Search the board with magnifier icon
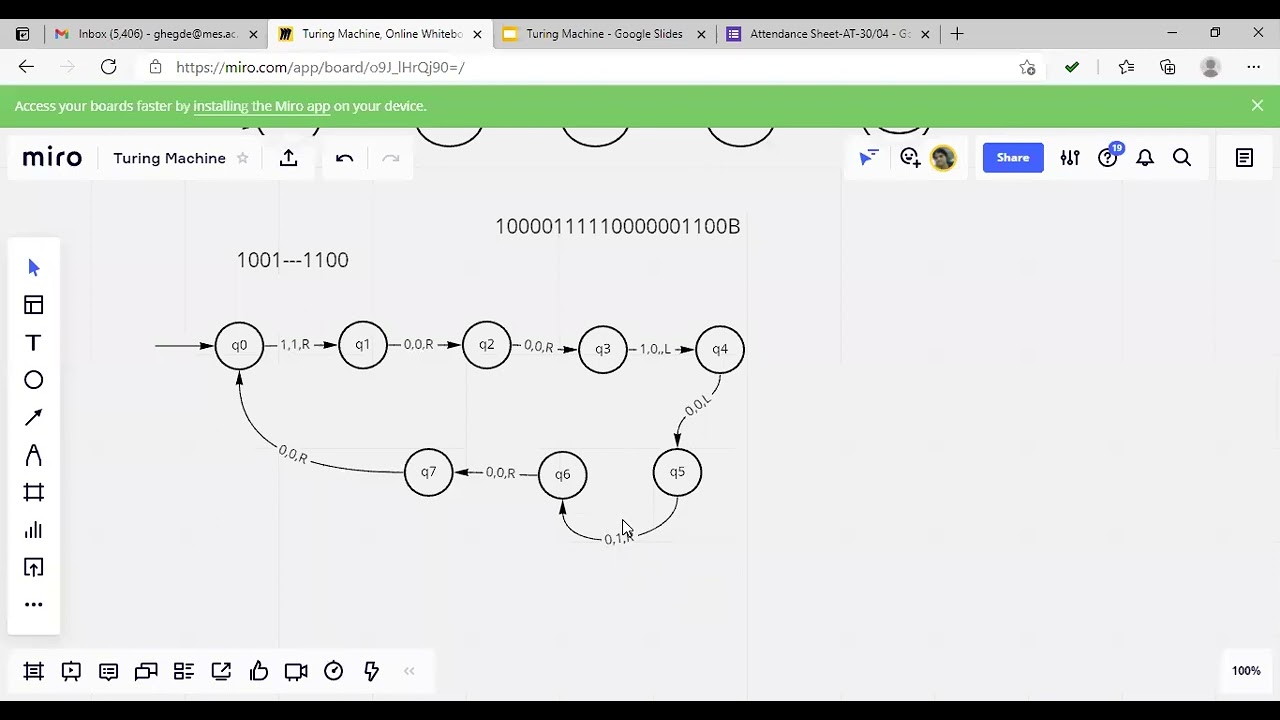 point(1182,158)
